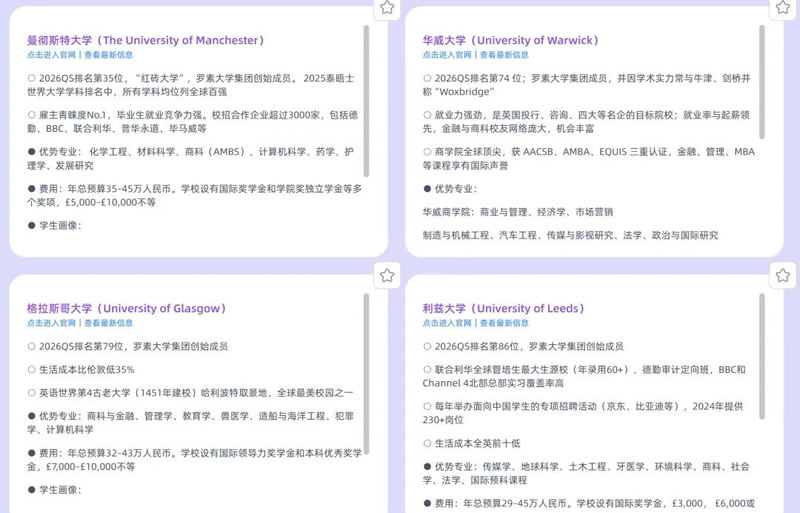Select the 华威大学 card title
This screenshot has width=800, height=513.
[x=510, y=40]
